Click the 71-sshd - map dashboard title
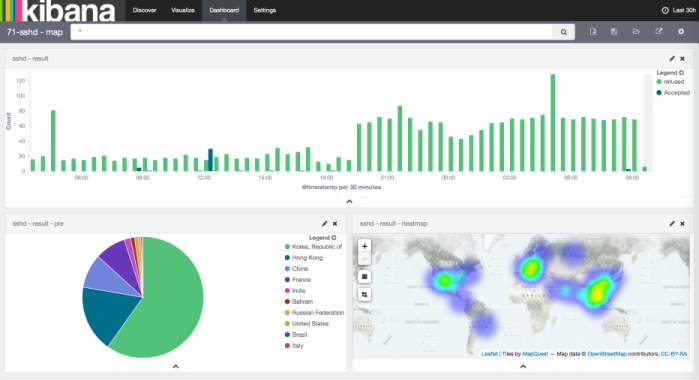The width and height of the screenshot is (699, 380). 35,32
